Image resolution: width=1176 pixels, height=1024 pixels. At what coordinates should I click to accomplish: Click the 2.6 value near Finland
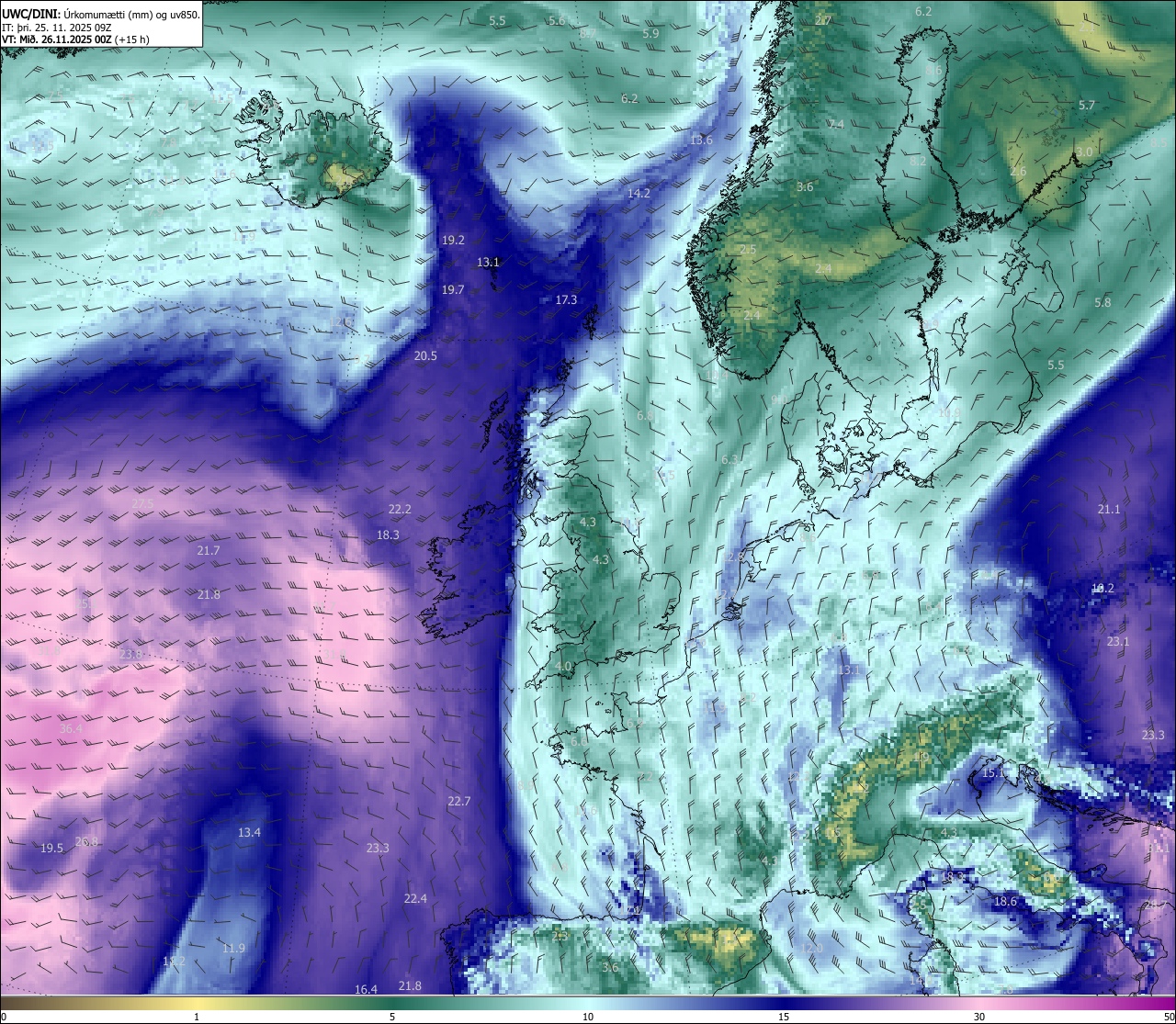(1018, 171)
